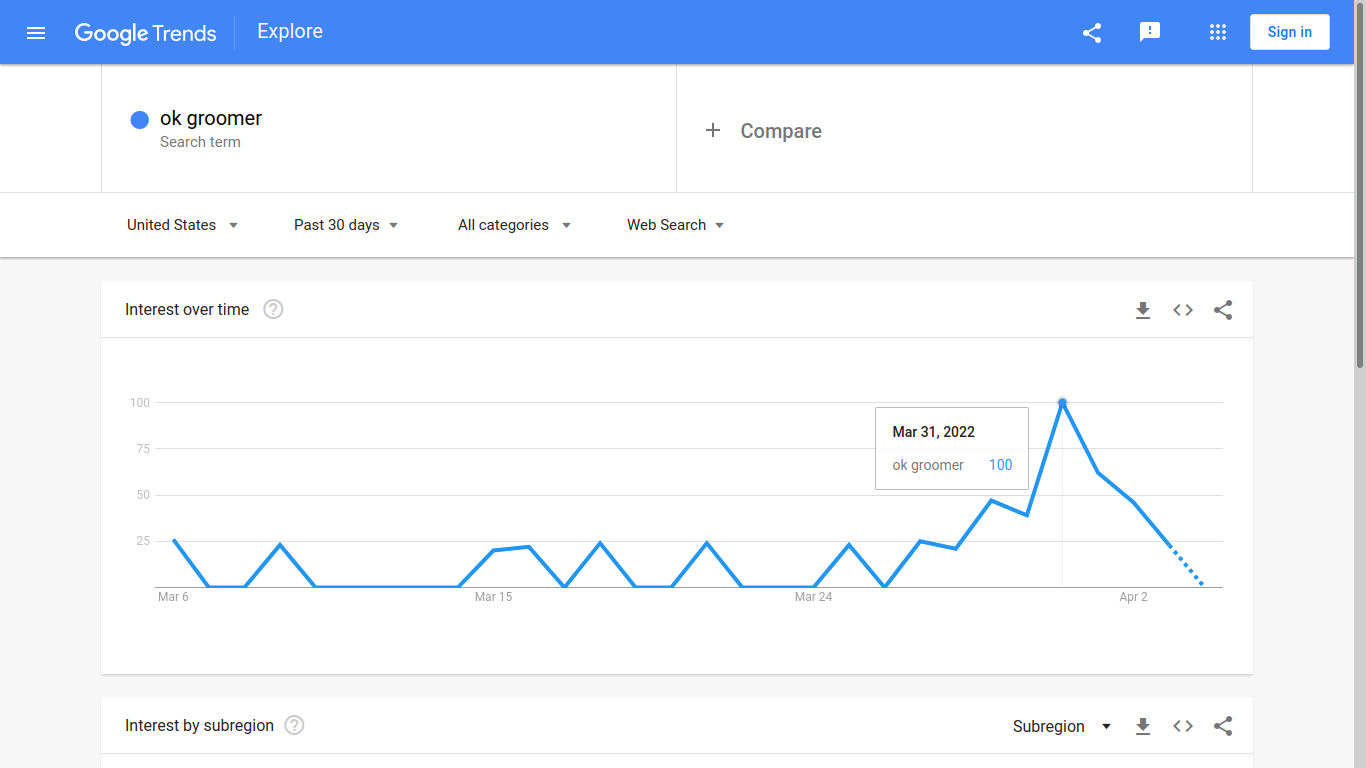The image size is (1366, 768).
Task: Download Interest over time CSV
Action: pyautogui.click(x=1143, y=310)
